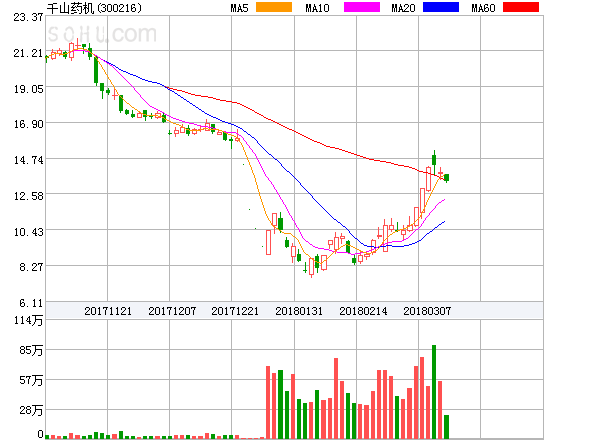
Task: Click the 20180214 date label
Action: click(x=363, y=311)
